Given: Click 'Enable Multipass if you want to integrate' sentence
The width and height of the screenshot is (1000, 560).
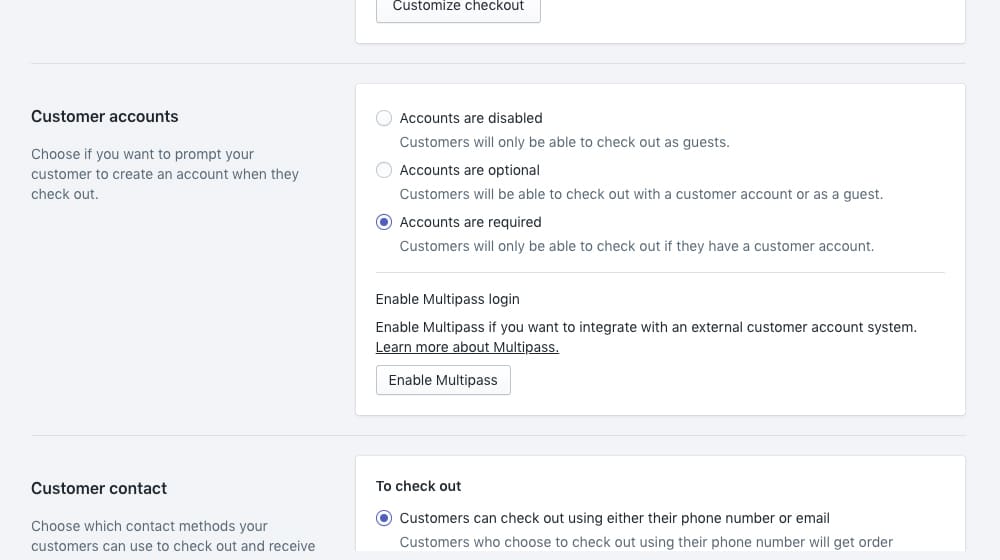Looking at the screenshot, I should [x=646, y=327].
